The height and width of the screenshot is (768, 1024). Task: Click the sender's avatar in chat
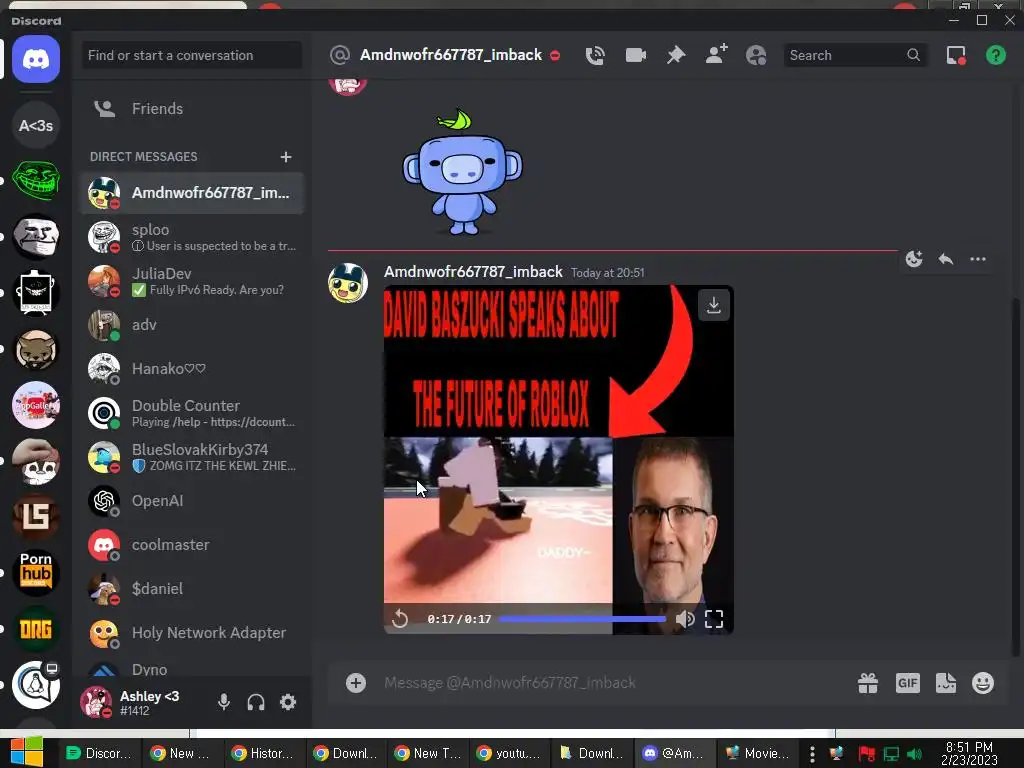click(348, 283)
